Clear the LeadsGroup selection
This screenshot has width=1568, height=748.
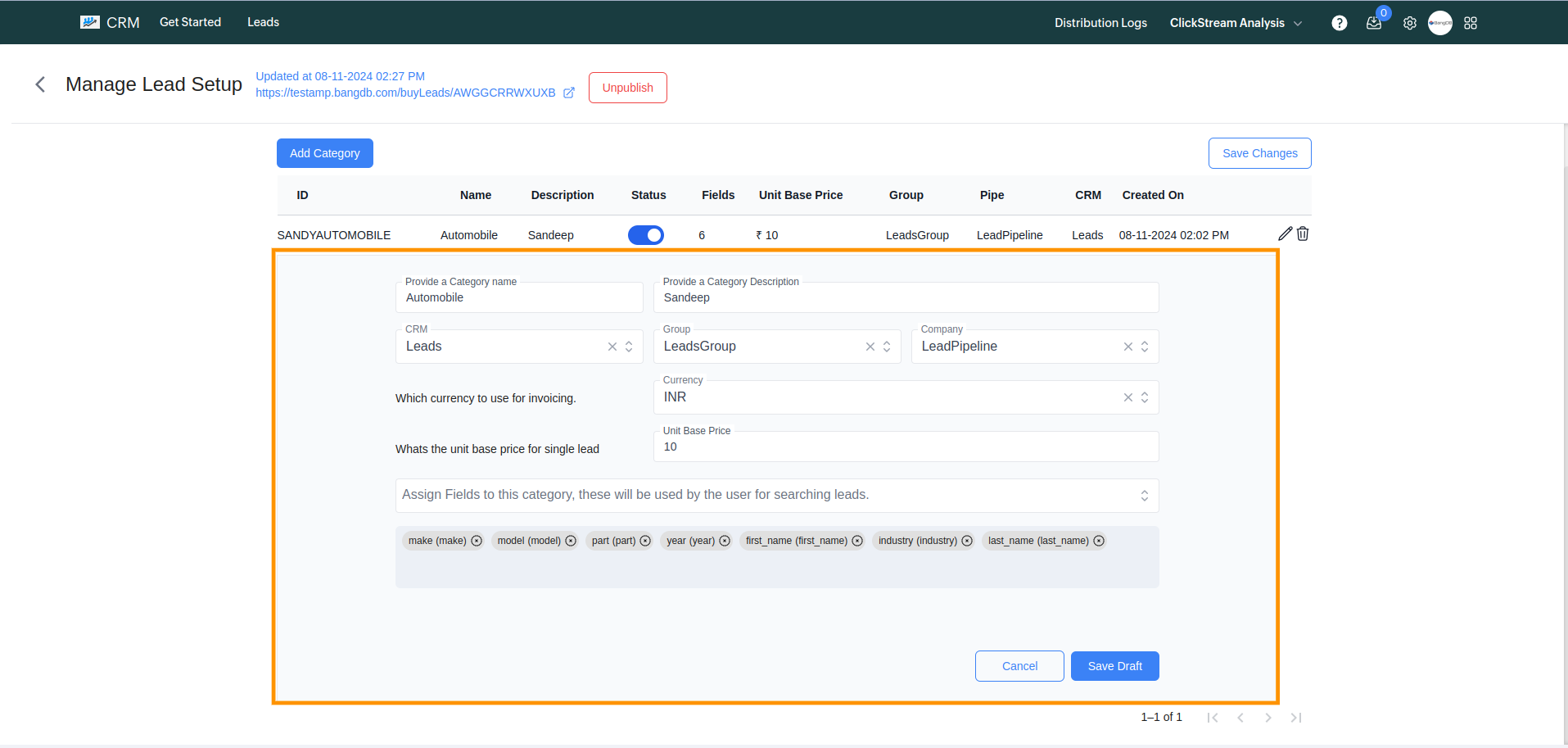[x=870, y=347]
